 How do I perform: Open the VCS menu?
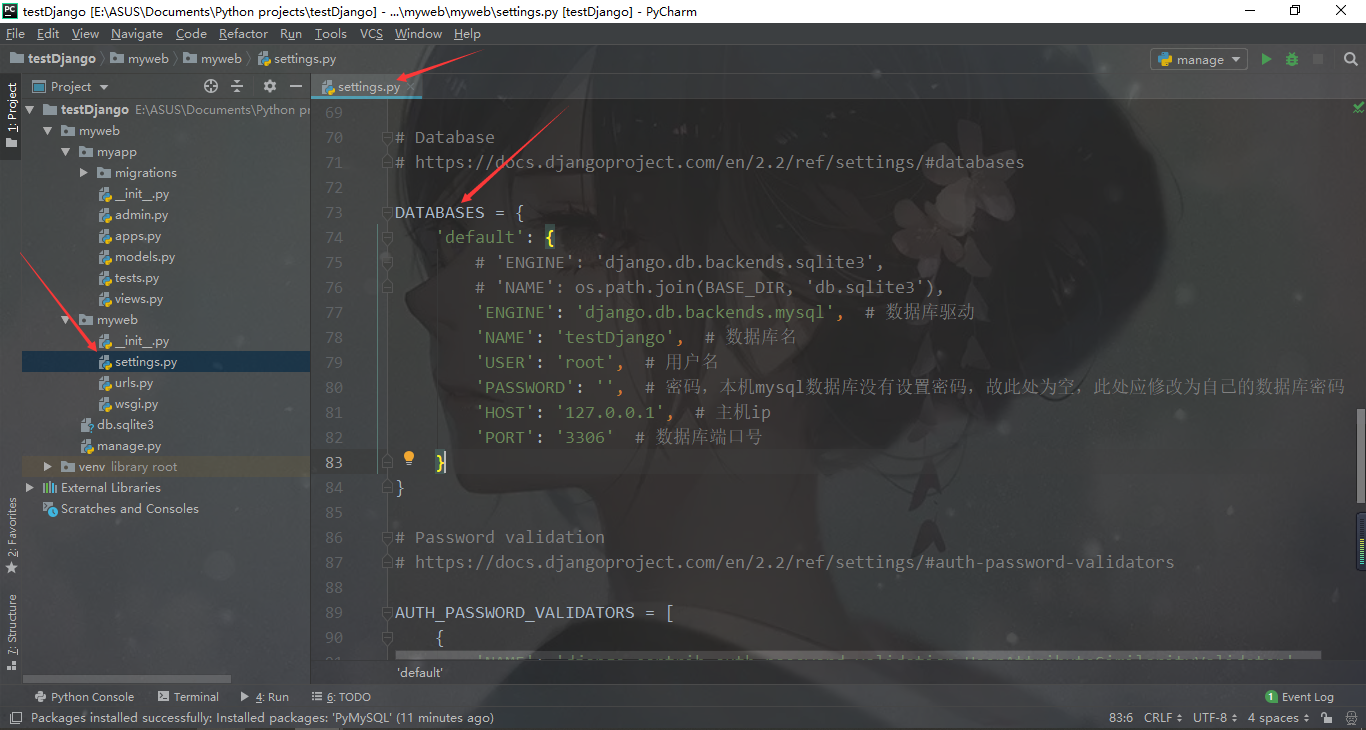pyautogui.click(x=371, y=33)
